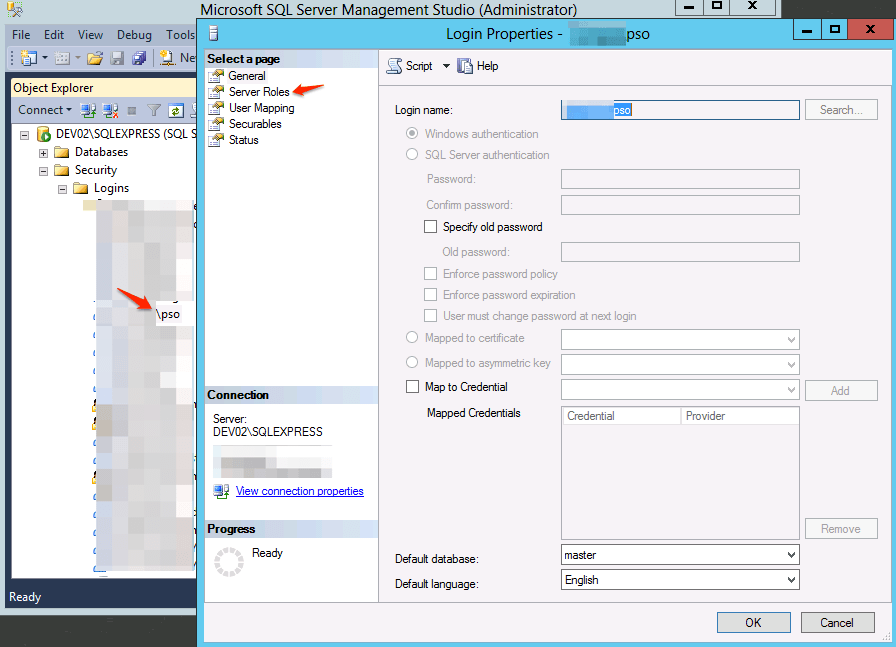Select the Server Roles page

click(257, 91)
